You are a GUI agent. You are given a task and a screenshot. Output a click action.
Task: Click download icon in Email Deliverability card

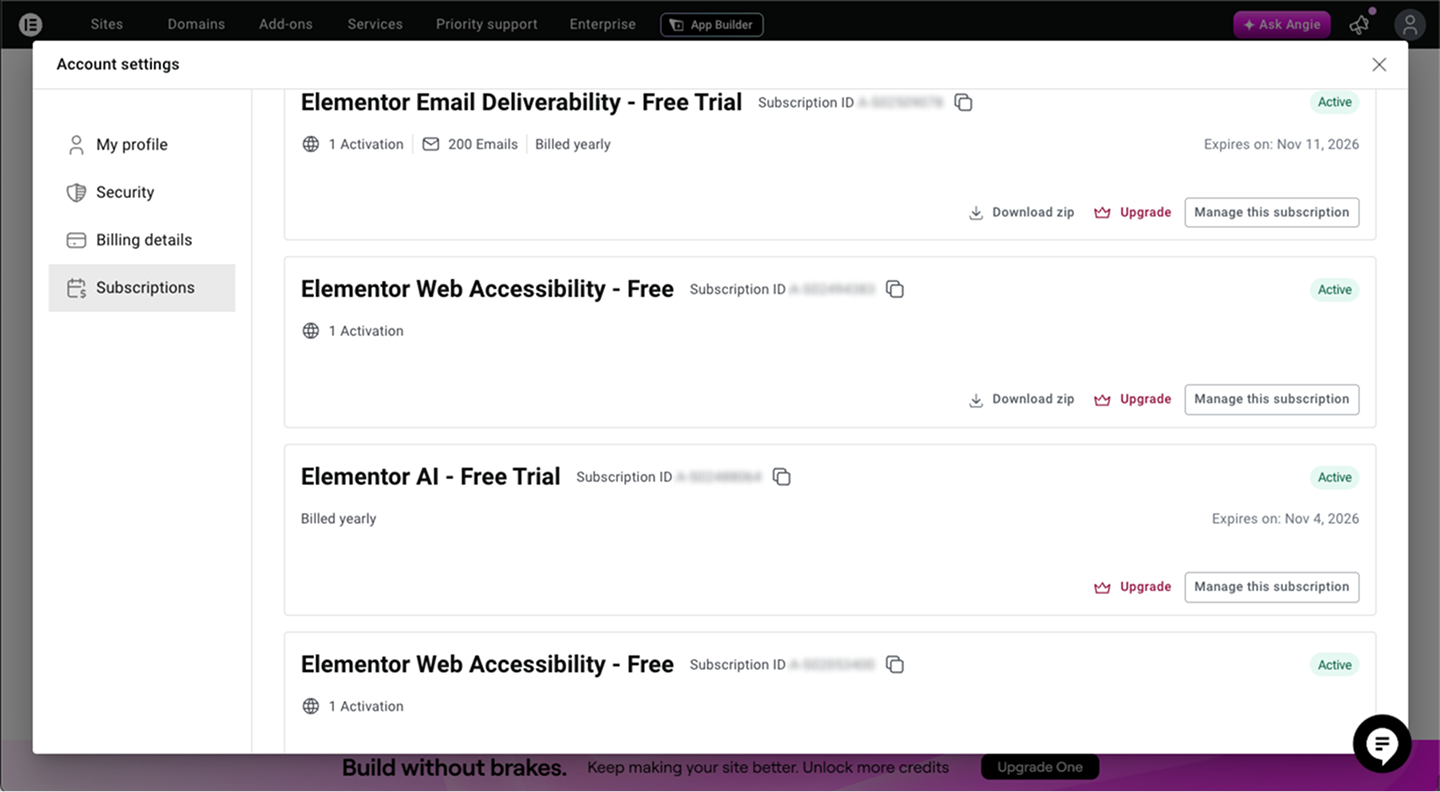976,213
